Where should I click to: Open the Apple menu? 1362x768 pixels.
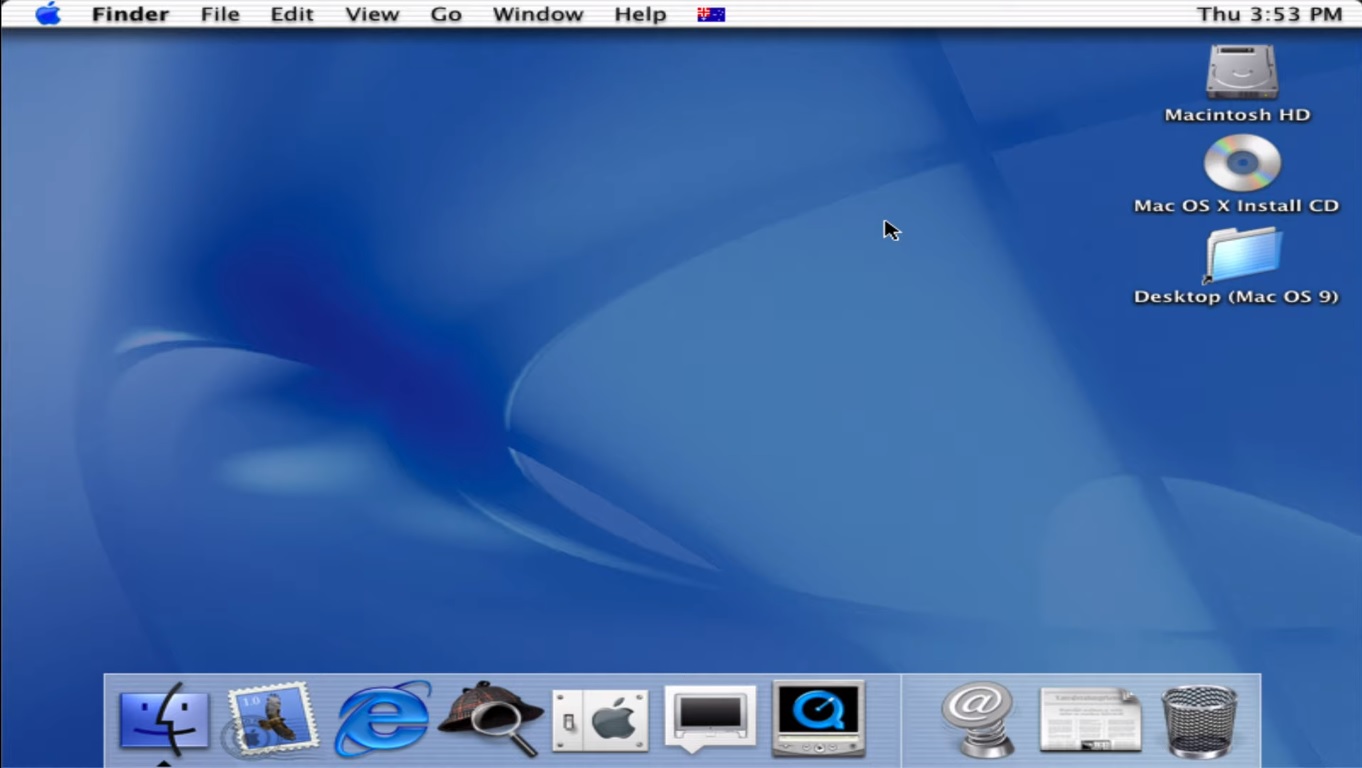tap(47, 14)
